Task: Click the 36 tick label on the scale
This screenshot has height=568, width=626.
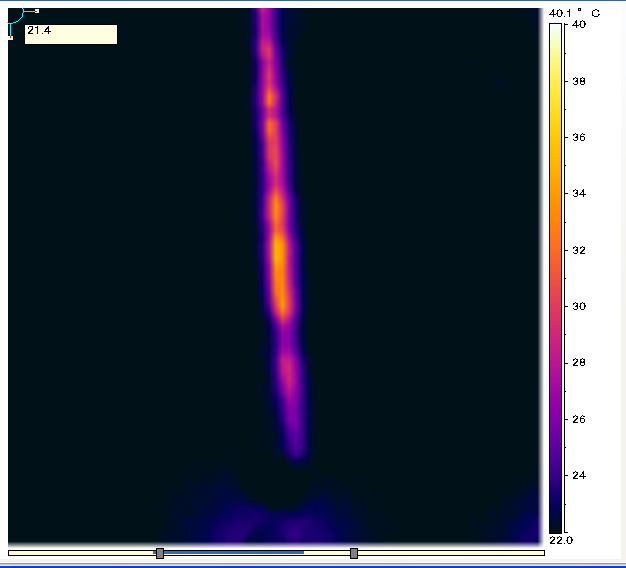Action: (x=577, y=137)
